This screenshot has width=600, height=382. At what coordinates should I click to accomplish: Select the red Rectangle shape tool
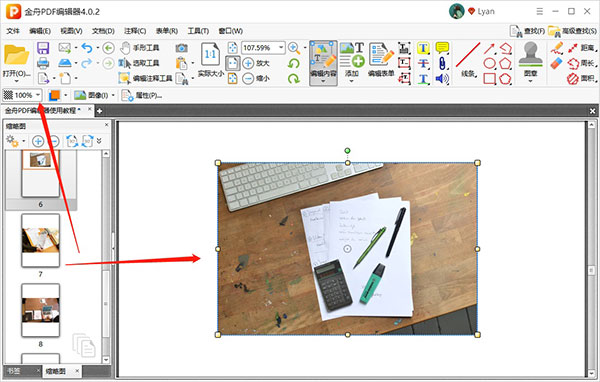coord(489,79)
